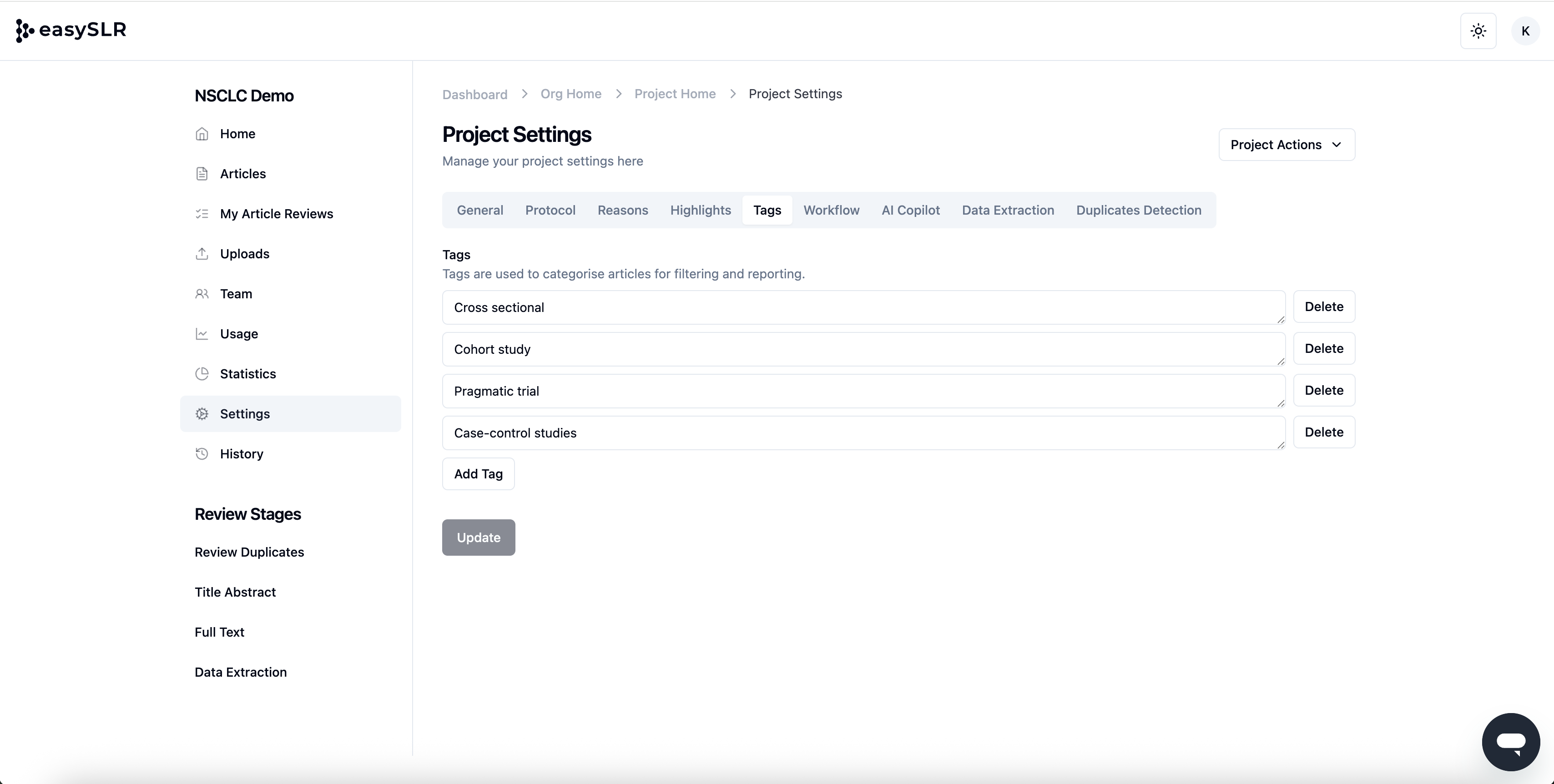Screen dimensions: 1554x784
Task: Open Home in the sidebar
Action: click(290, 134)
